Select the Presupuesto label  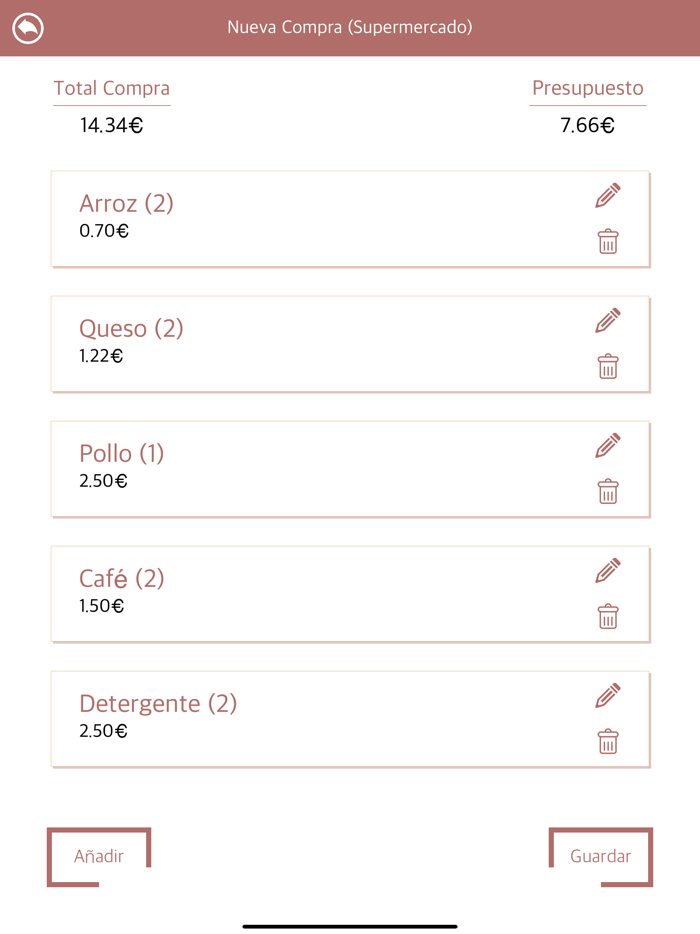(x=588, y=88)
